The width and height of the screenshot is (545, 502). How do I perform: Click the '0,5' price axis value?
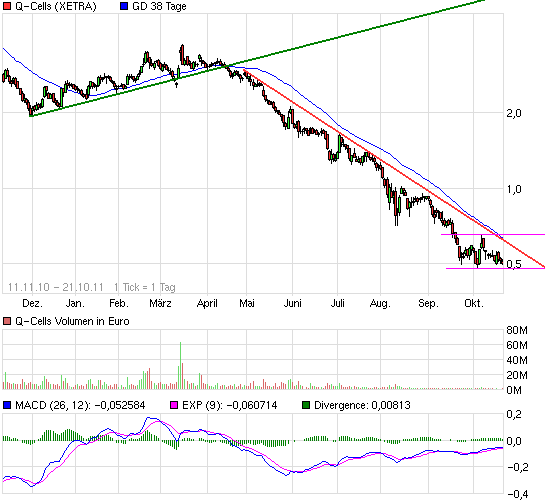(x=514, y=264)
